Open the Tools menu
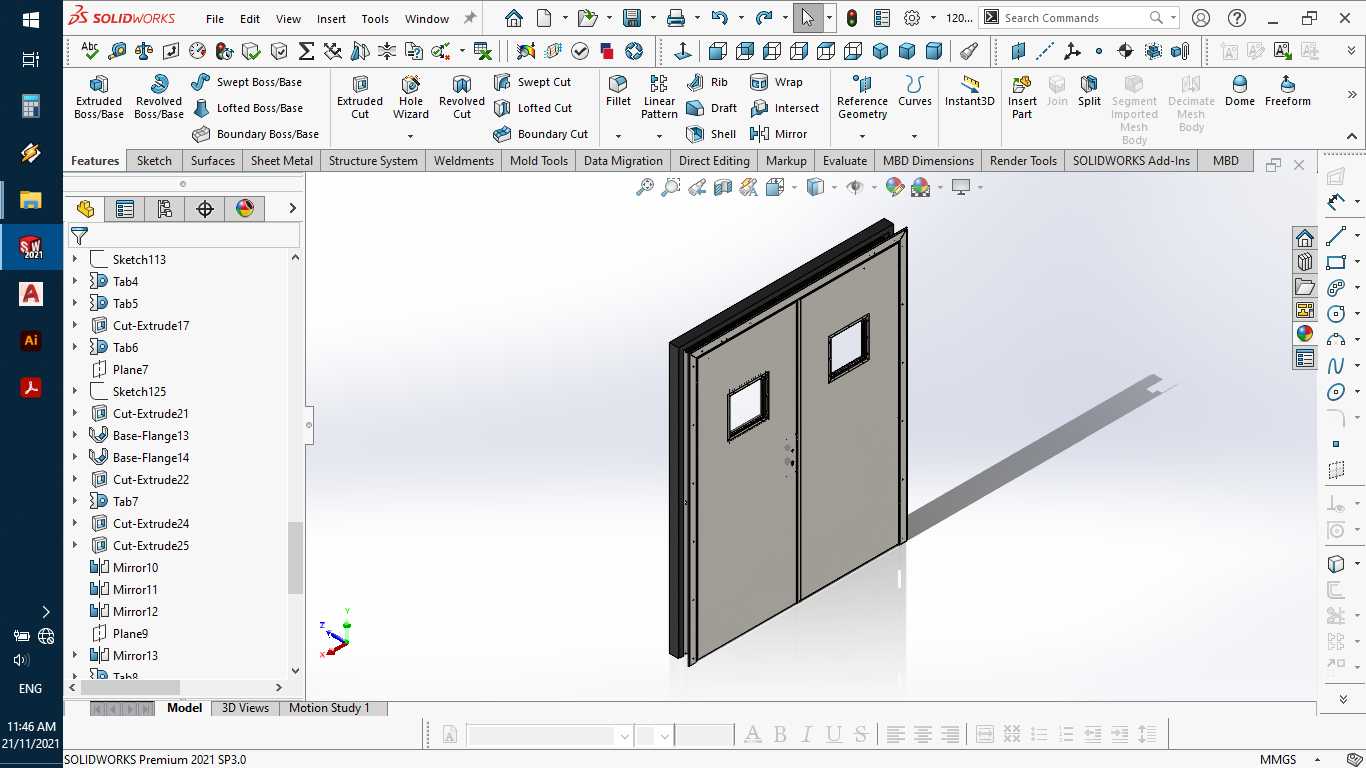1366x768 pixels. pyautogui.click(x=375, y=19)
